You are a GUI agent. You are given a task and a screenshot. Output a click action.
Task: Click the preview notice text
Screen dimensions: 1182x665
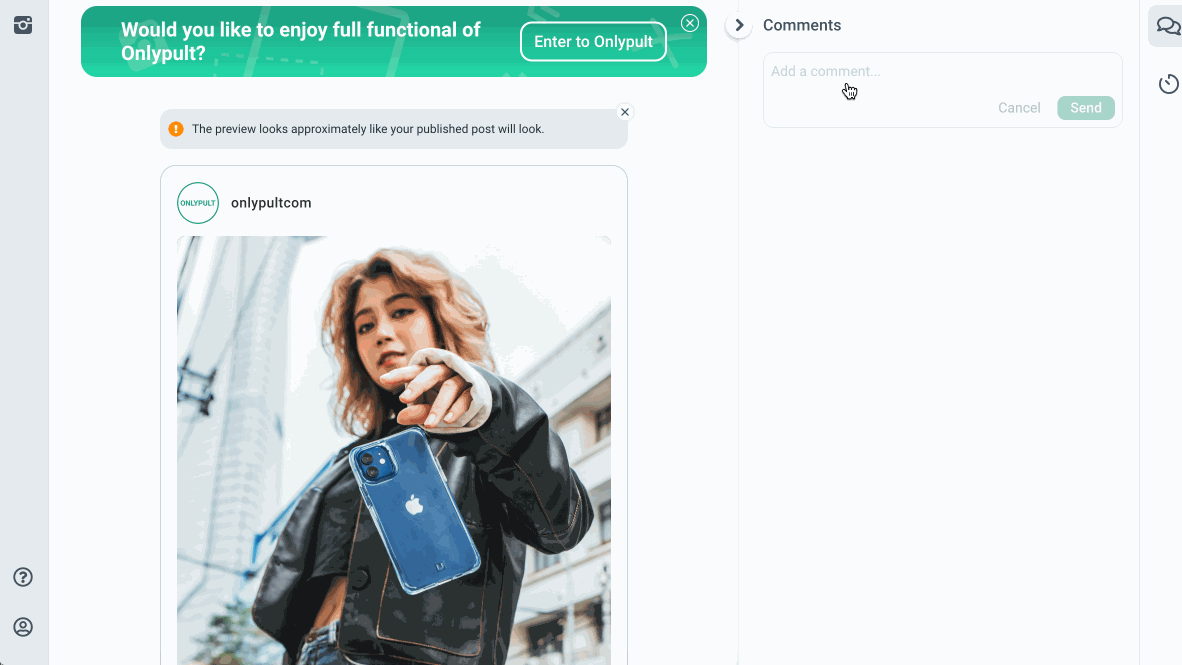point(368,129)
